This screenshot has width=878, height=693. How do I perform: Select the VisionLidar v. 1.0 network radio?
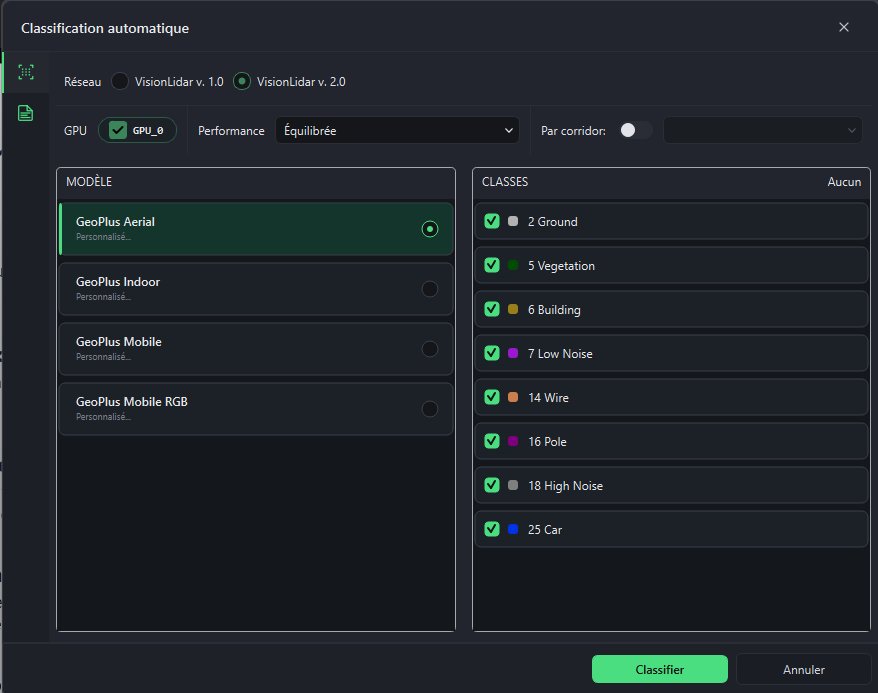point(120,81)
